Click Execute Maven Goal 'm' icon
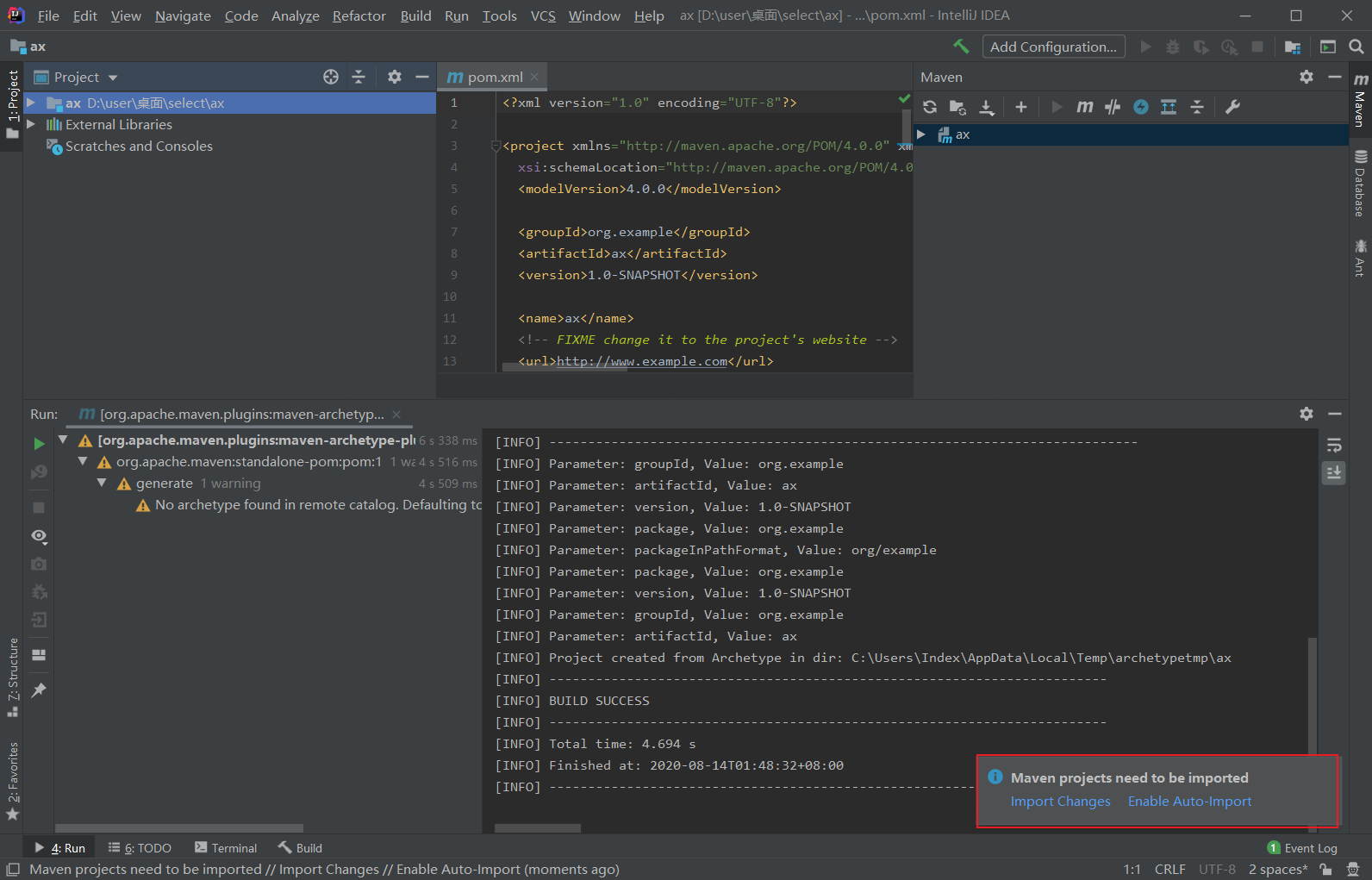The height and width of the screenshot is (880, 1372). click(x=1085, y=107)
